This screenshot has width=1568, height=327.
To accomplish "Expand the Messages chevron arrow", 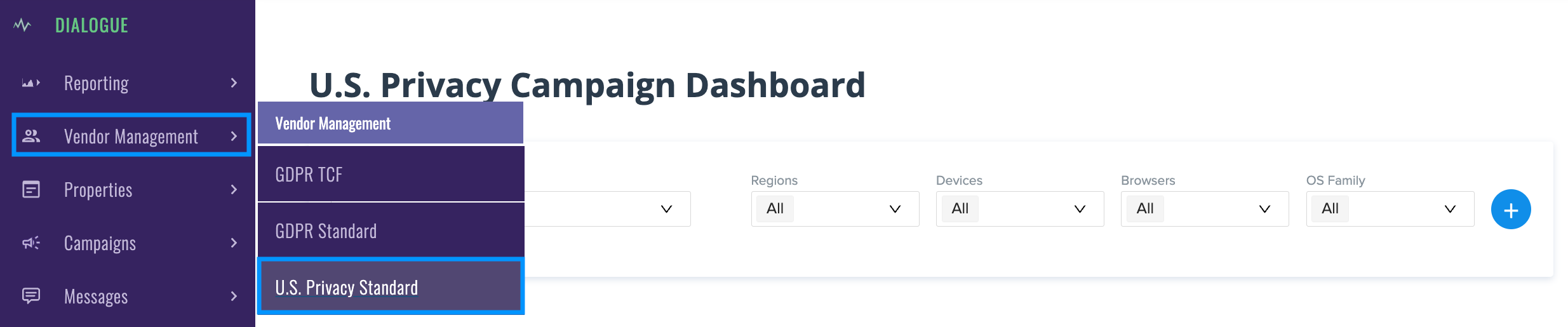I will pos(234,296).
